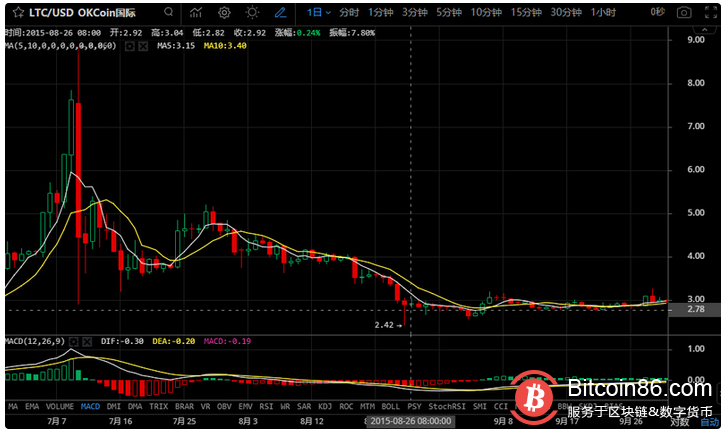The width and height of the screenshot is (723, 432).
Task: Select the 30分钟 interval
Action: tap(566, 12)
